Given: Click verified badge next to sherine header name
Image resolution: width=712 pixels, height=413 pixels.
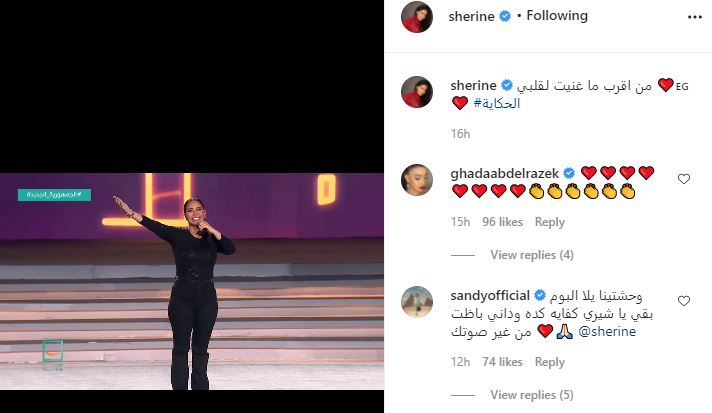Looking at the screenshot, I should pos(505,16).
